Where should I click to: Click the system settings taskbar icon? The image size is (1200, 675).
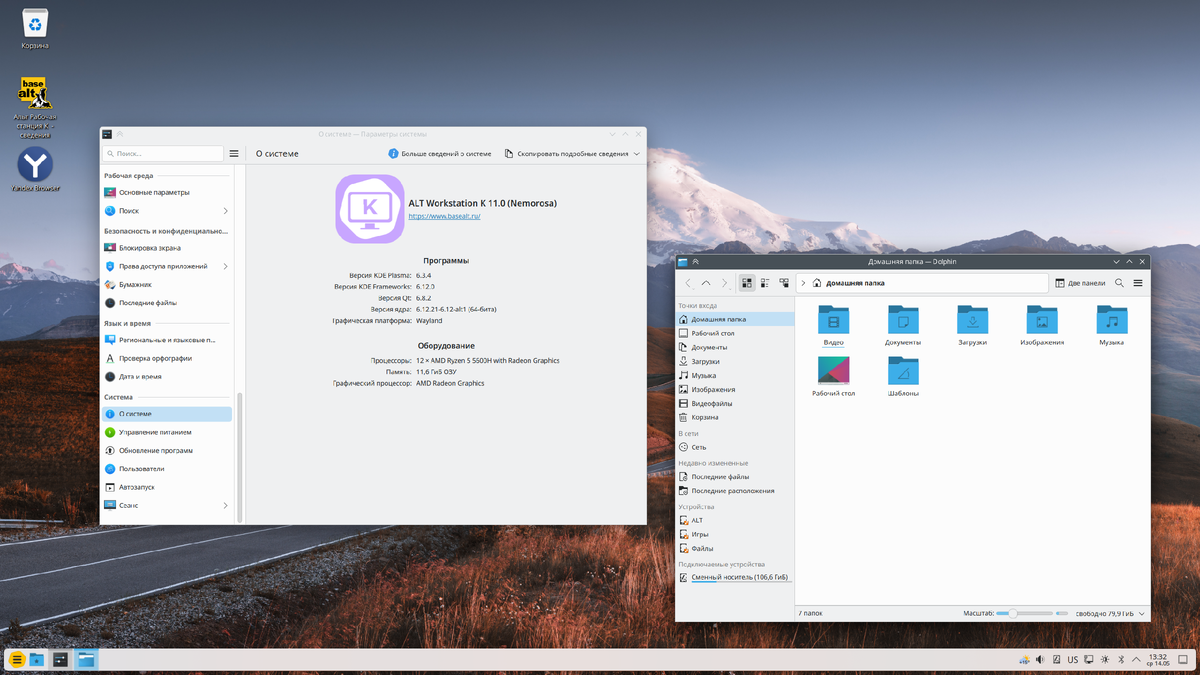tap(61, 660)
